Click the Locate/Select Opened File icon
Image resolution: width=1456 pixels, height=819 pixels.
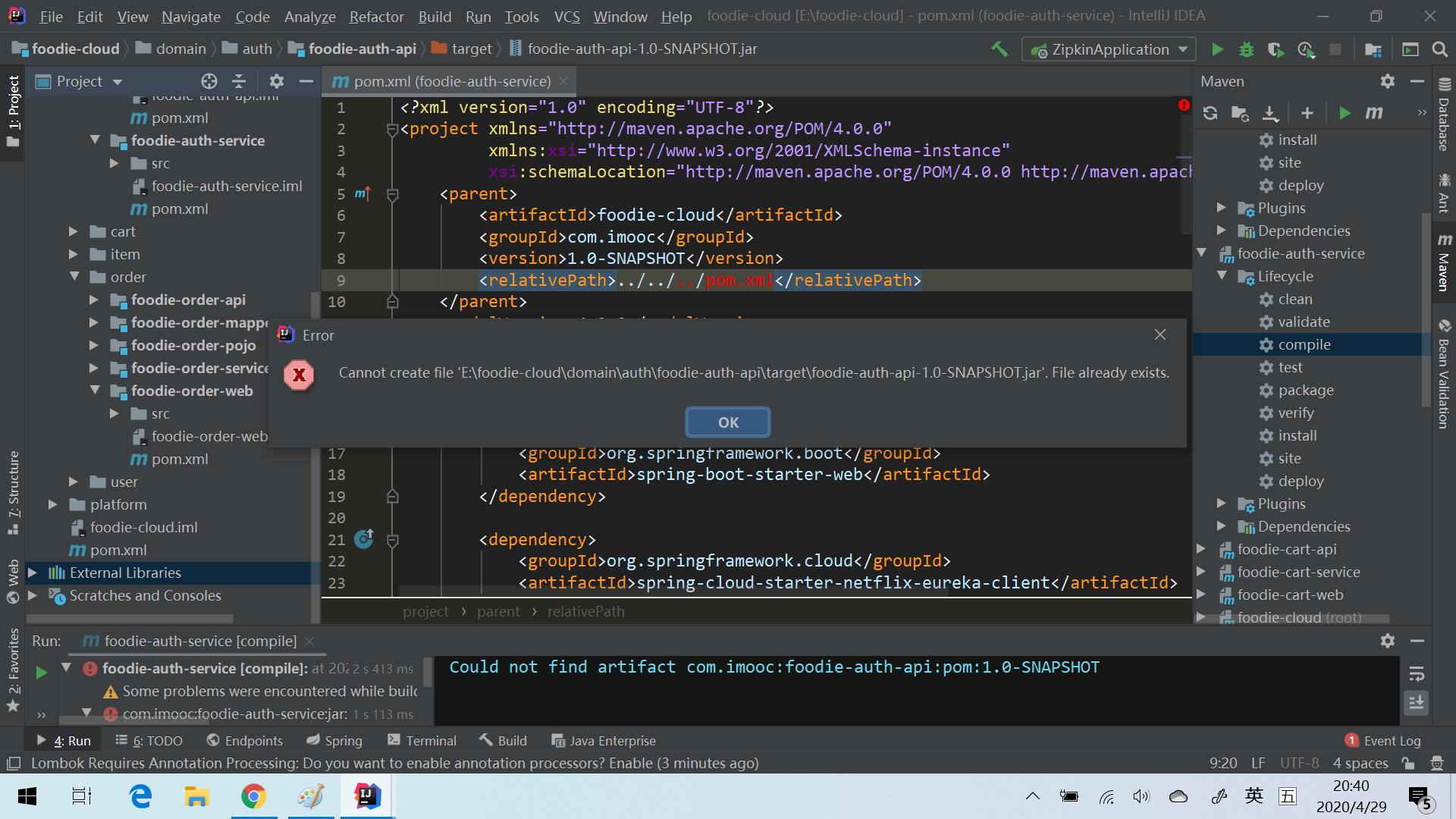209,81
